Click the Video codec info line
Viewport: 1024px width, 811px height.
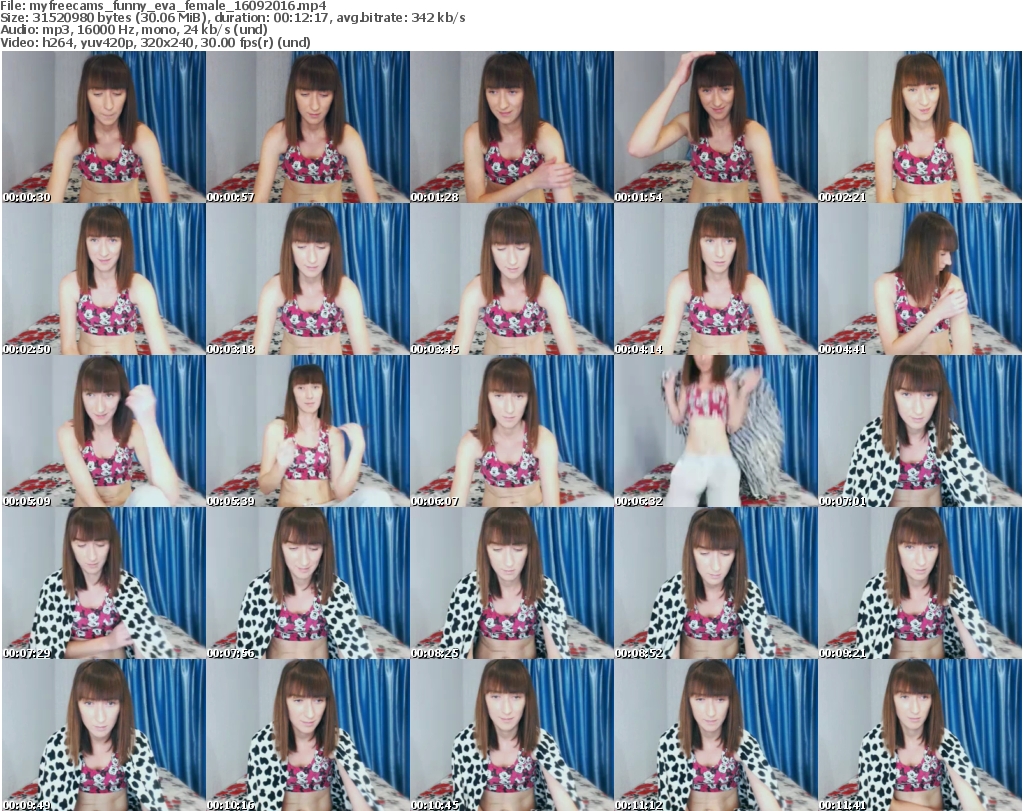[x=155, y=42]
